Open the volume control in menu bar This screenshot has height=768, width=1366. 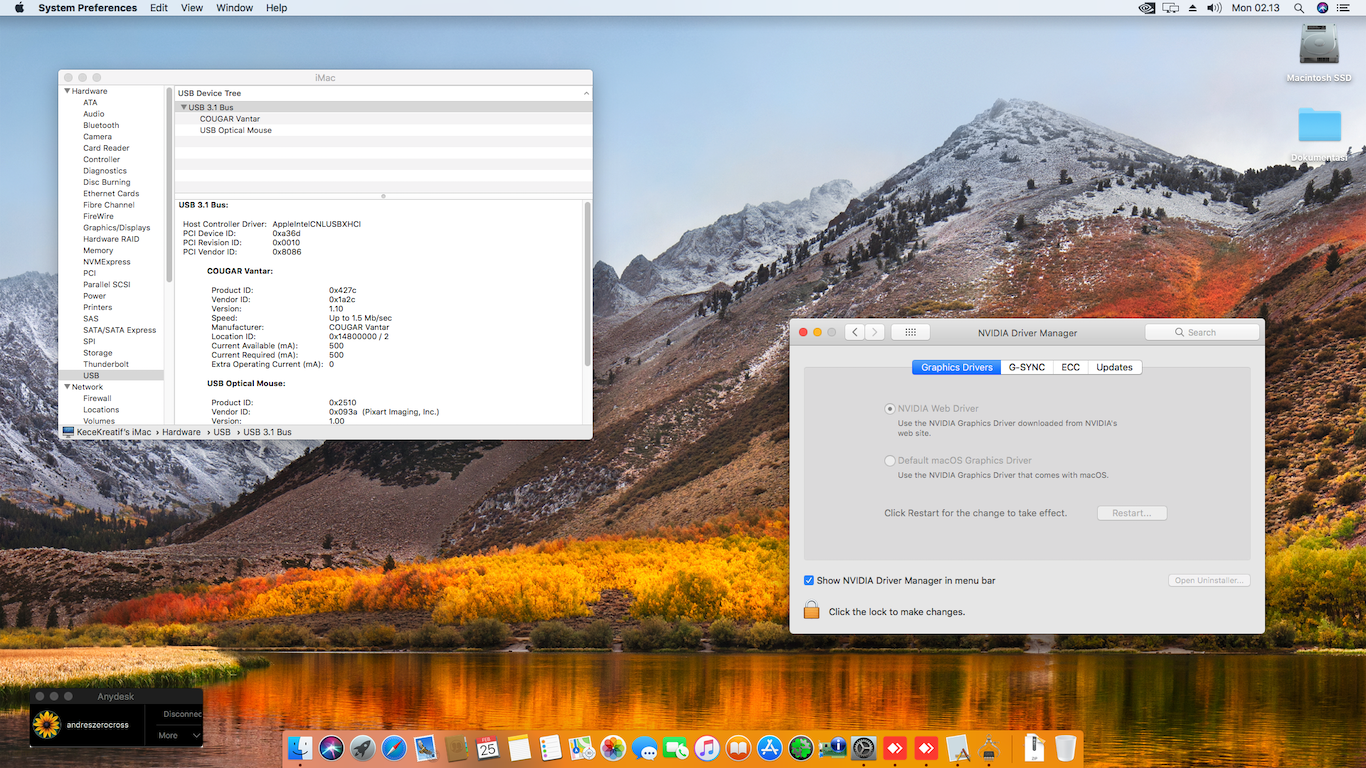click(x=1214, y=8)
